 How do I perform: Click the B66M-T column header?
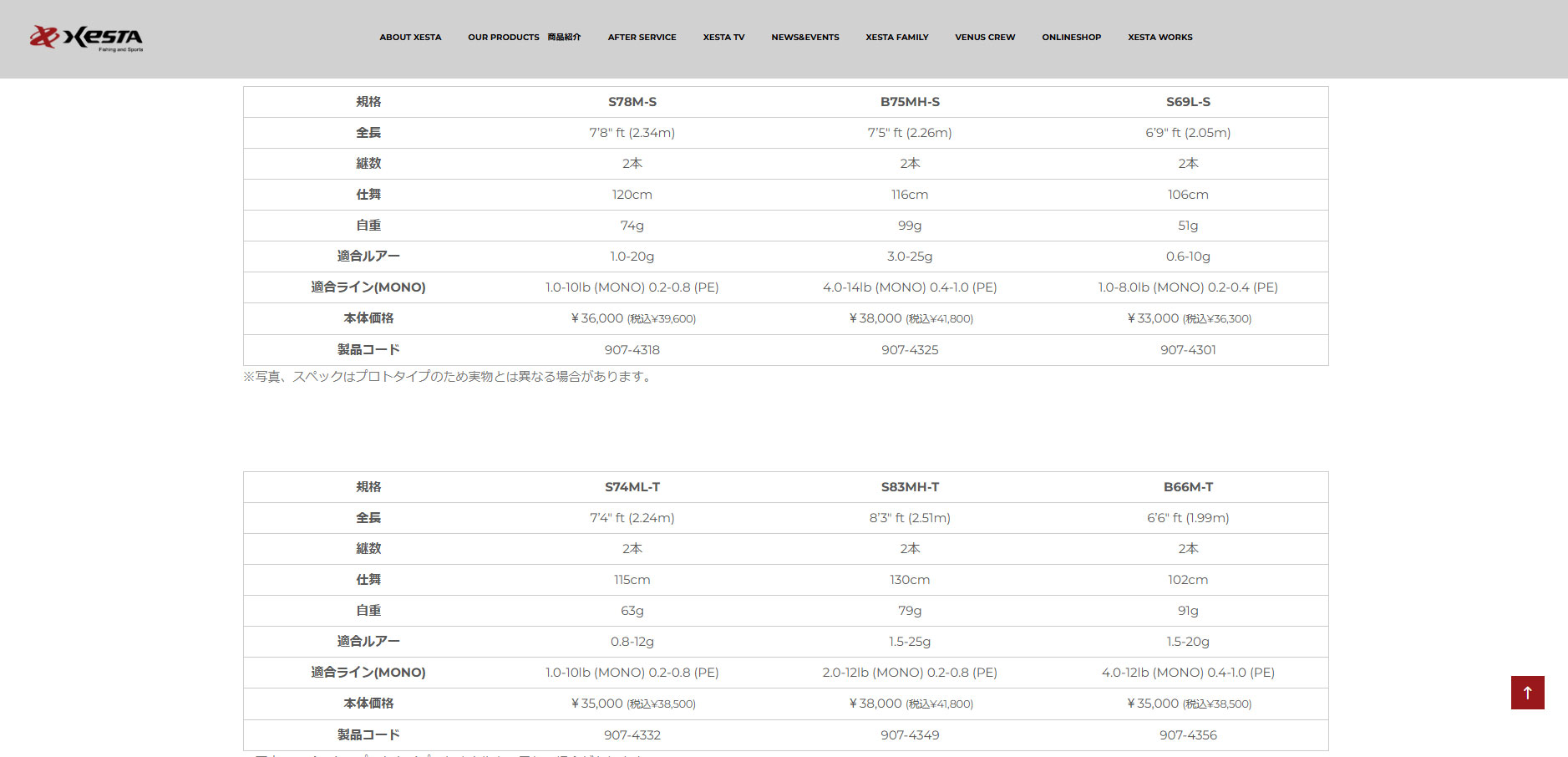point(1188,487)
